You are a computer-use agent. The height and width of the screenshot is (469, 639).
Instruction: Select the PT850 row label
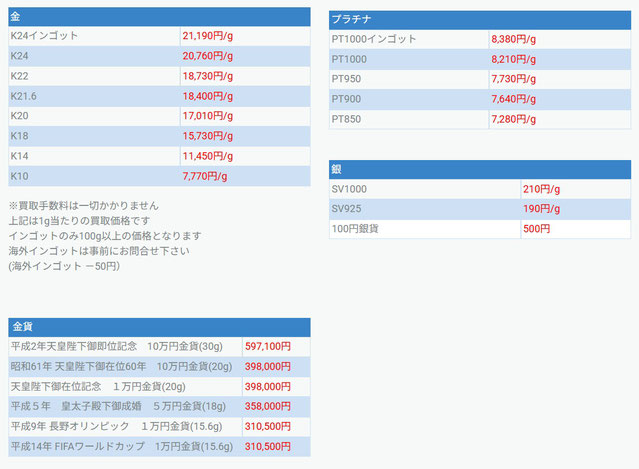[x=346, y=119]
